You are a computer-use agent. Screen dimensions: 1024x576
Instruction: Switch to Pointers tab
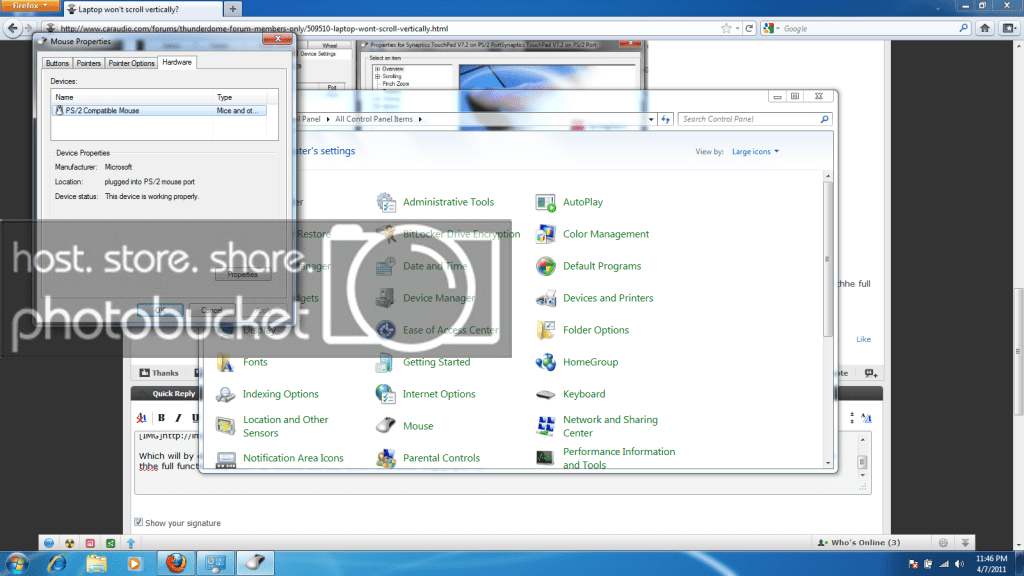click(88, 63)
